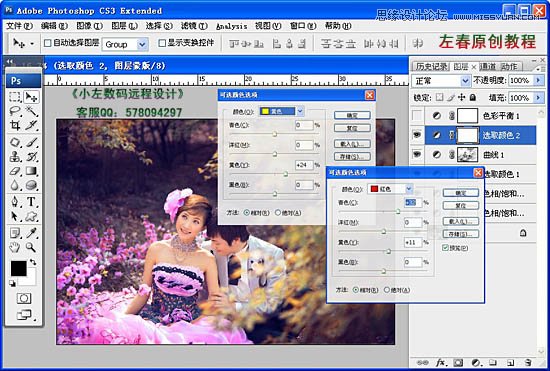Click the 黄色 slider handle in yellow dialog
The width and height of the screenshot is (550, 371).
[286, 174]
